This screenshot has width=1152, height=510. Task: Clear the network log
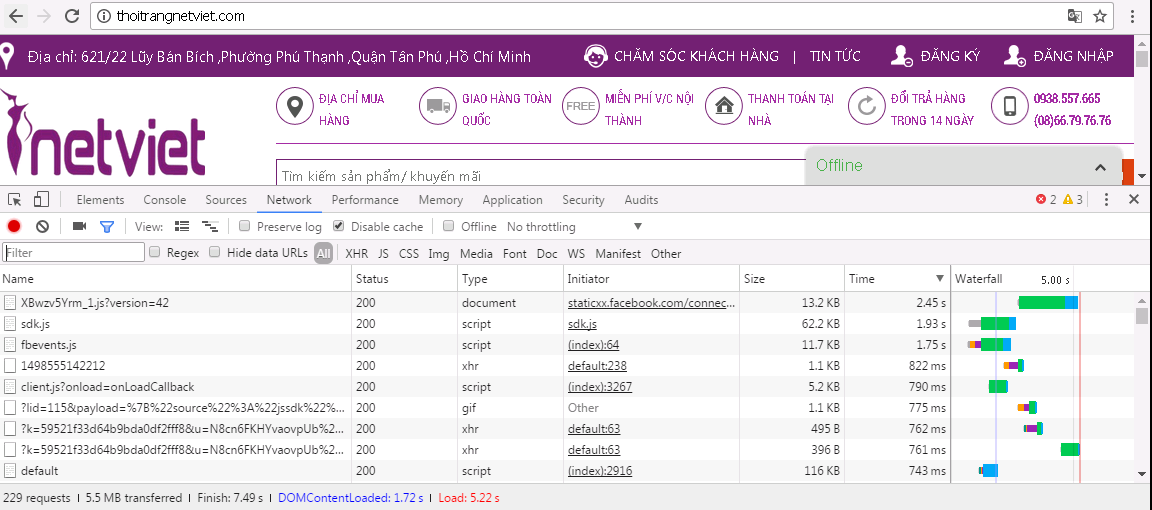click(x=42, y=226)
